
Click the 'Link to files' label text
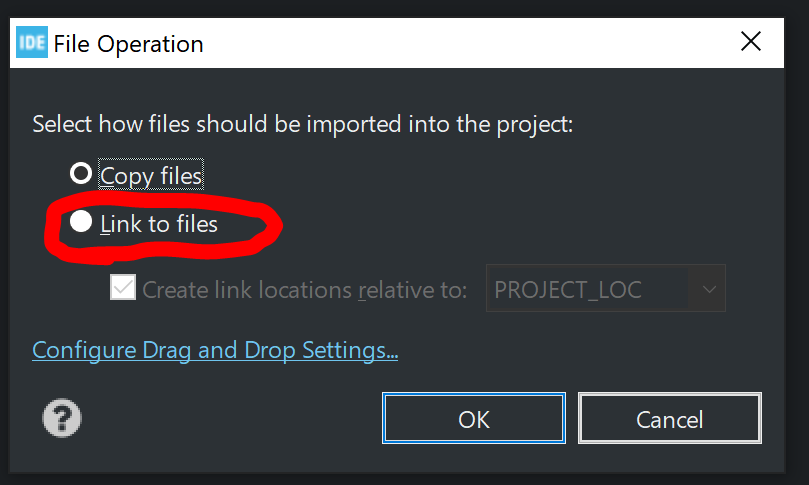(159, 224)
